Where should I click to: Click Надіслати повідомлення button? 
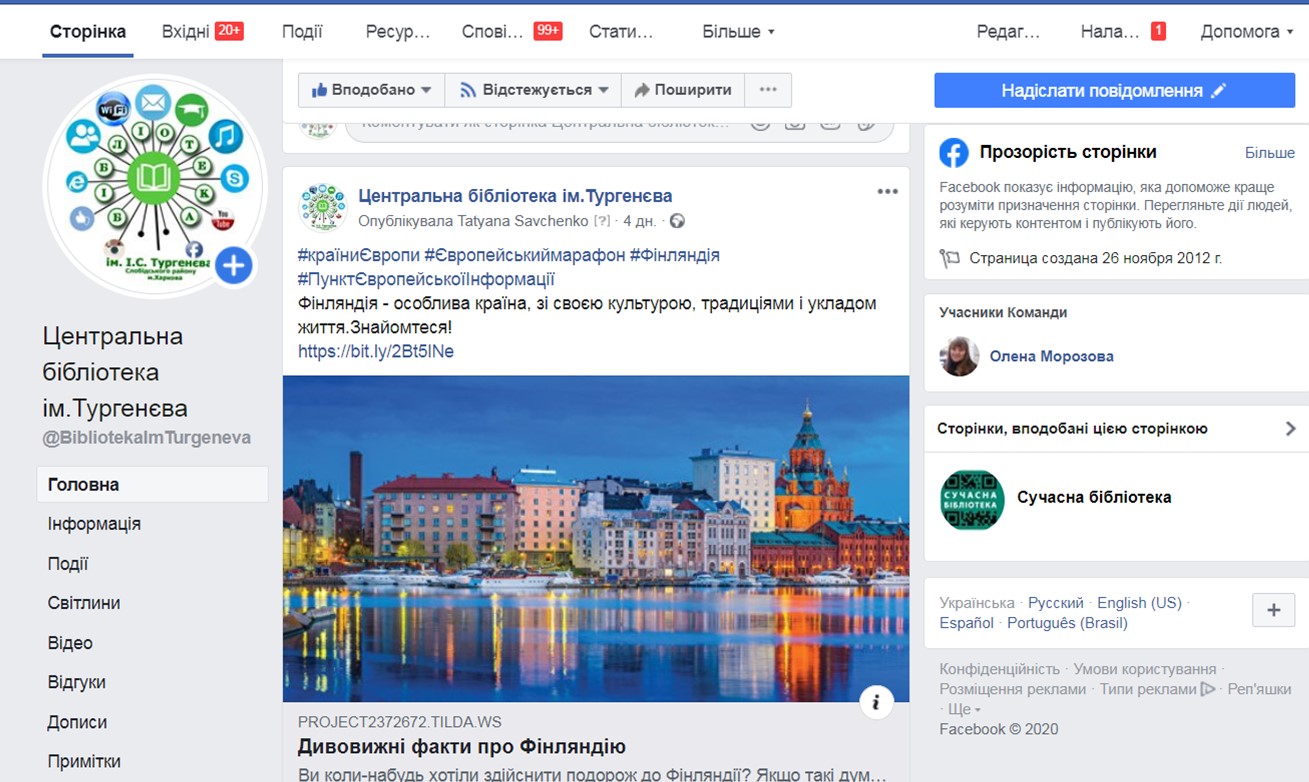click(1114, 91)
